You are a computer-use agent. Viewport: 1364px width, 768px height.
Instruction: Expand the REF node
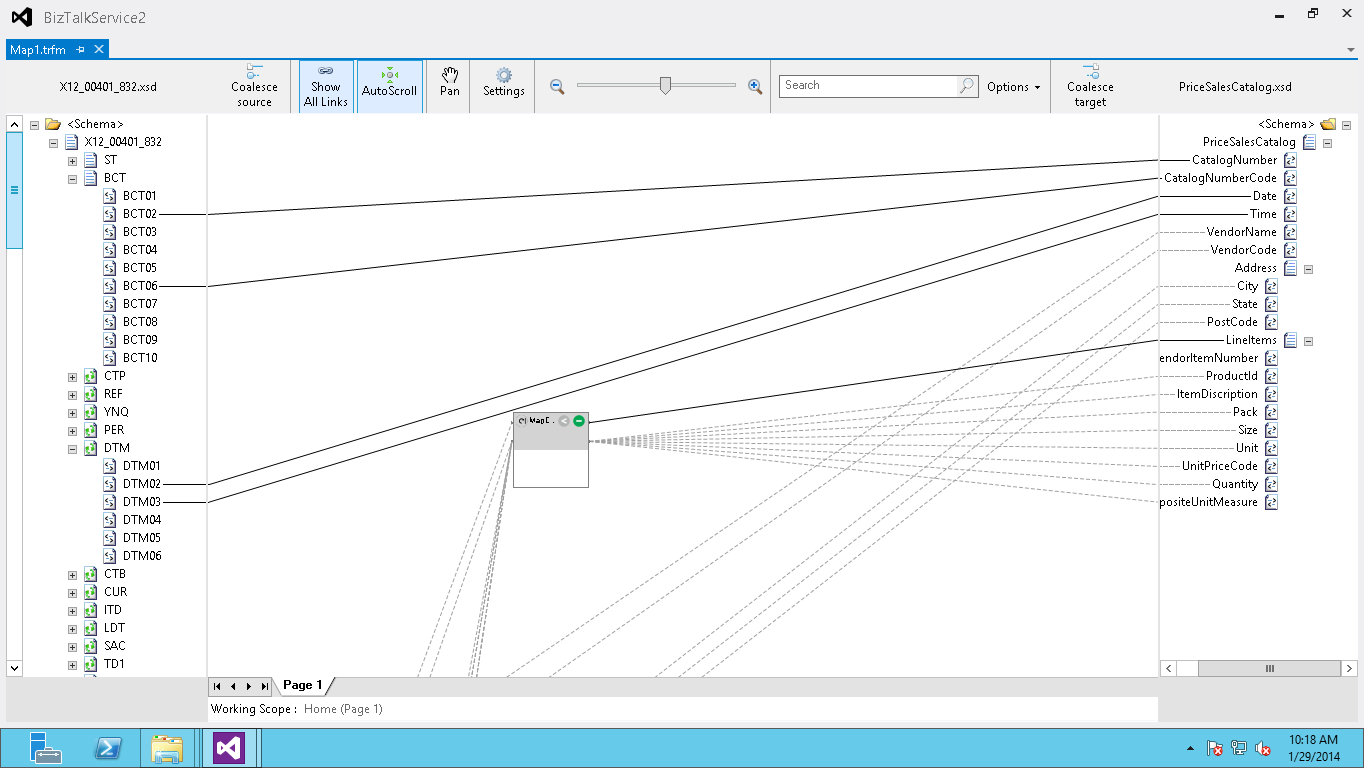click(72, 394)
